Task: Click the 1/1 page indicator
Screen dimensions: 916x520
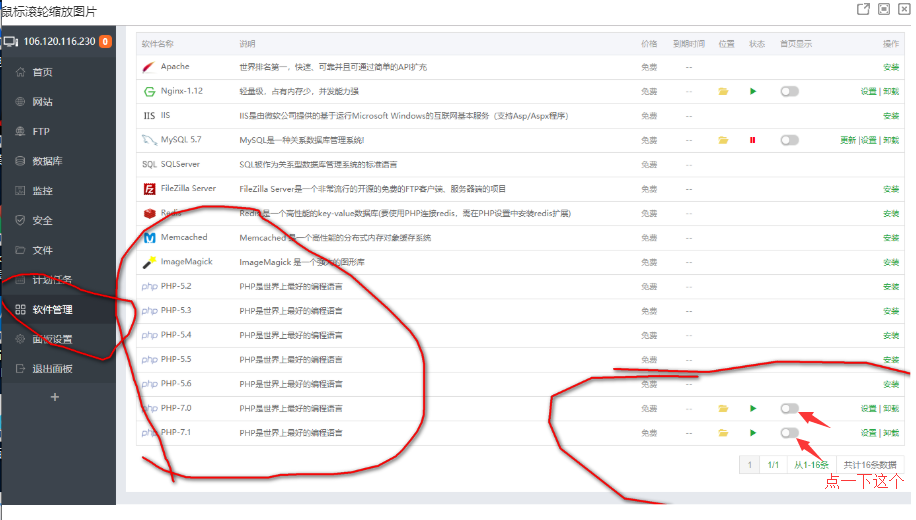Action: pos(773,465)
